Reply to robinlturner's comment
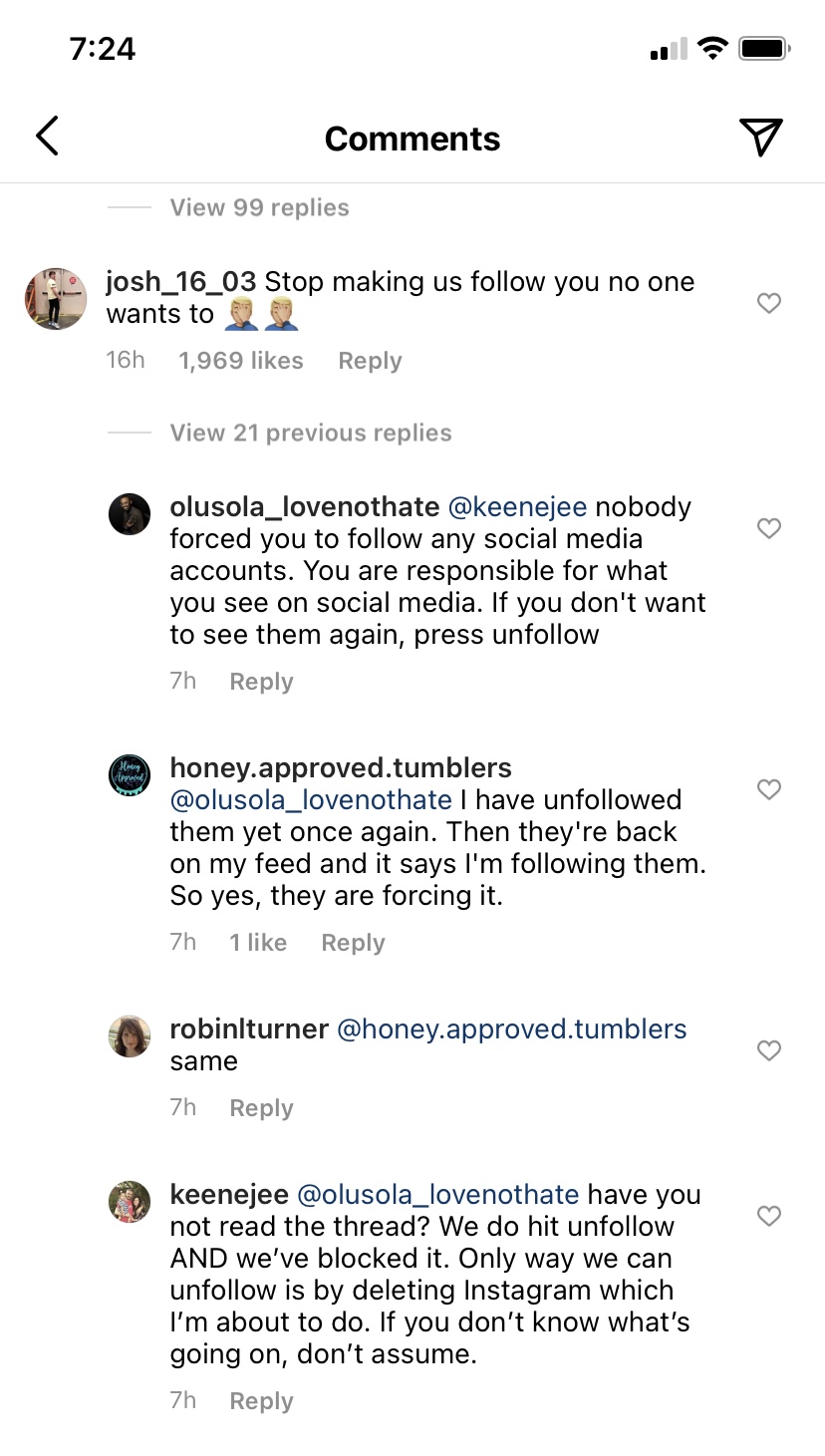The width and height of the screenshot is (825, 1456). click(261, 1108)
